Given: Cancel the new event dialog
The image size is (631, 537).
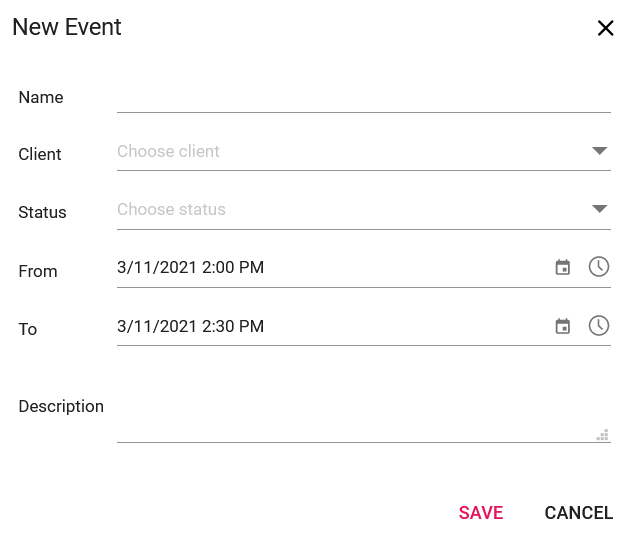Looking at the screenshot, I should click(578, 513).
